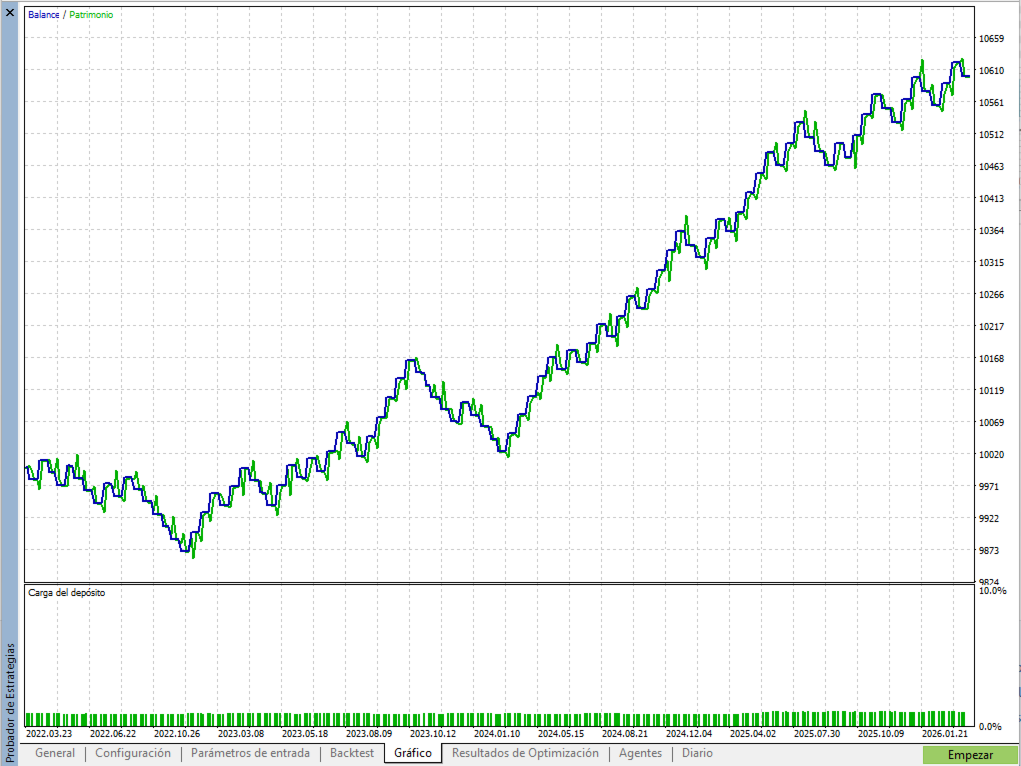
Task: Open the General tab
Action: tap(55, 753)
